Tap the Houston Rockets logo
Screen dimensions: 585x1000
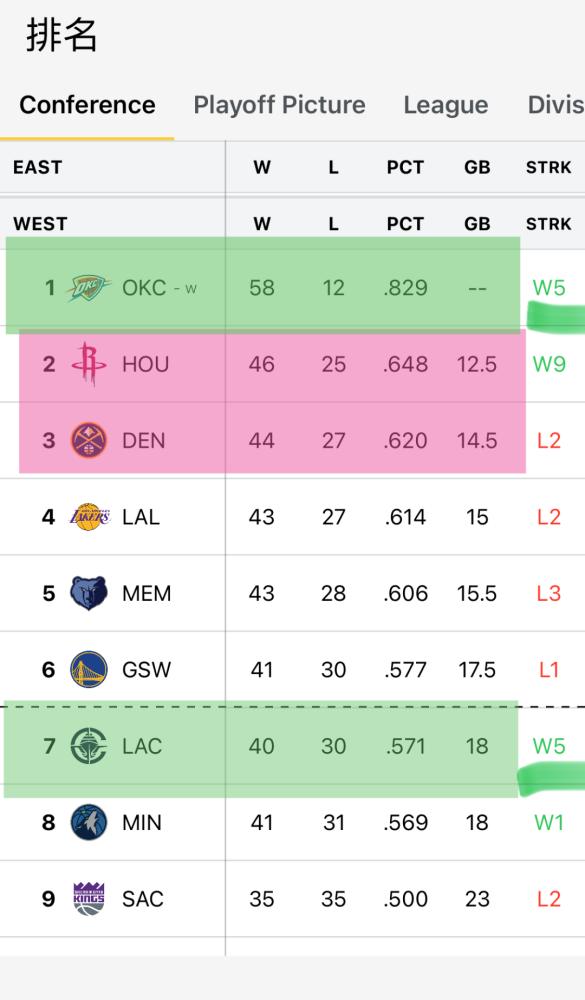[x=89, y=364]
